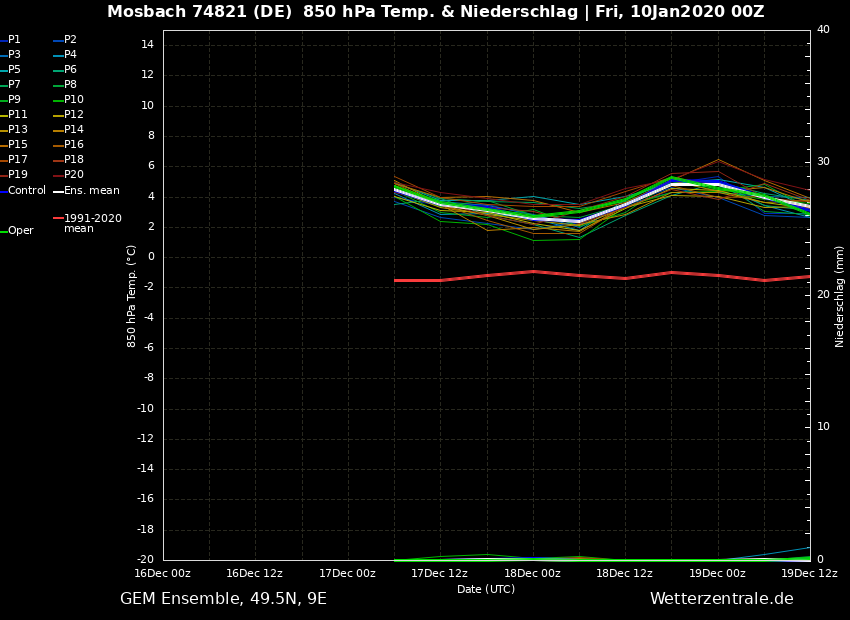
Task: Click the P10 legend label
Action: click(x=73, y=100)
